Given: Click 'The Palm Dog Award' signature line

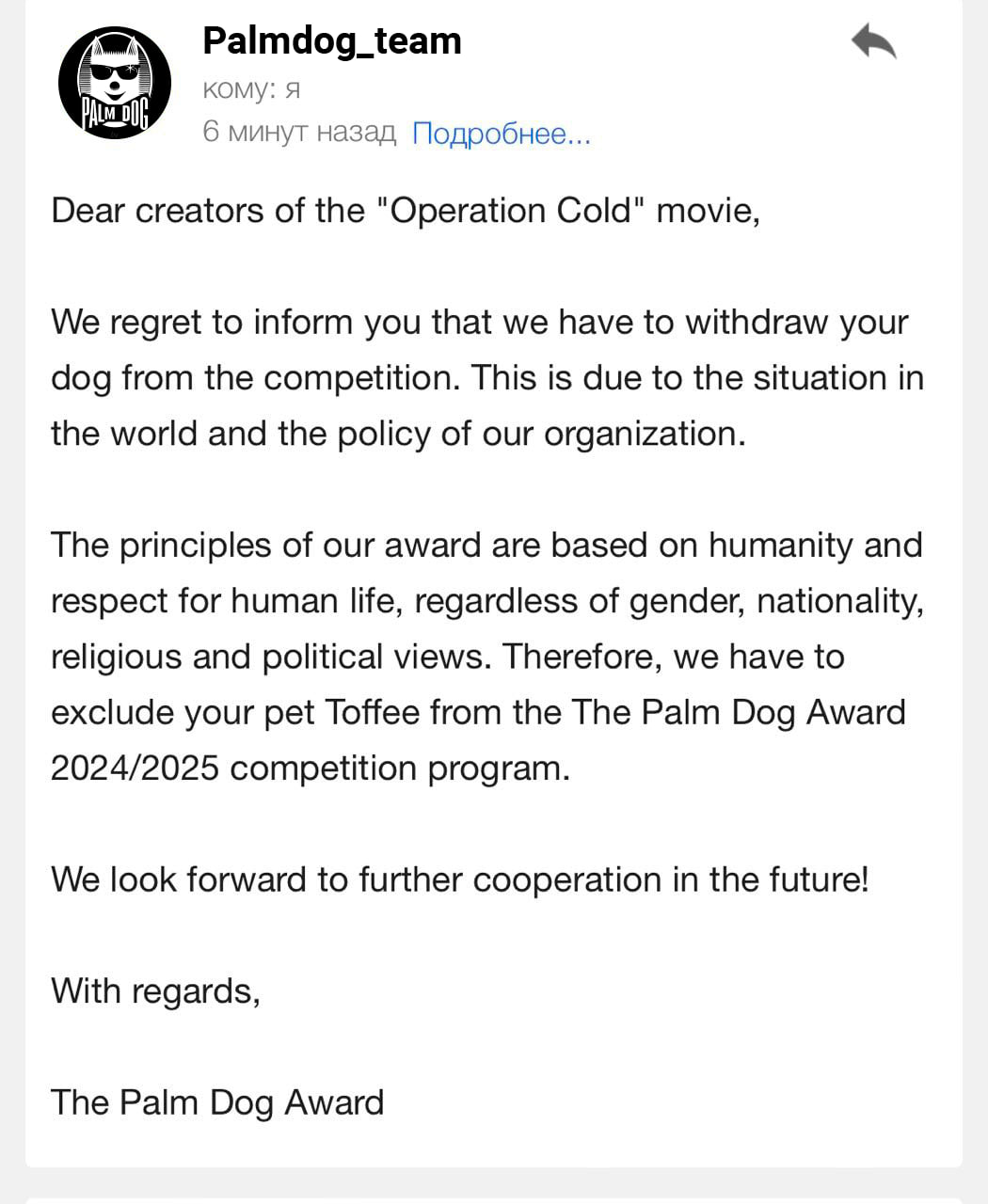Looking at the screenshot, I should click(217, 1101).
